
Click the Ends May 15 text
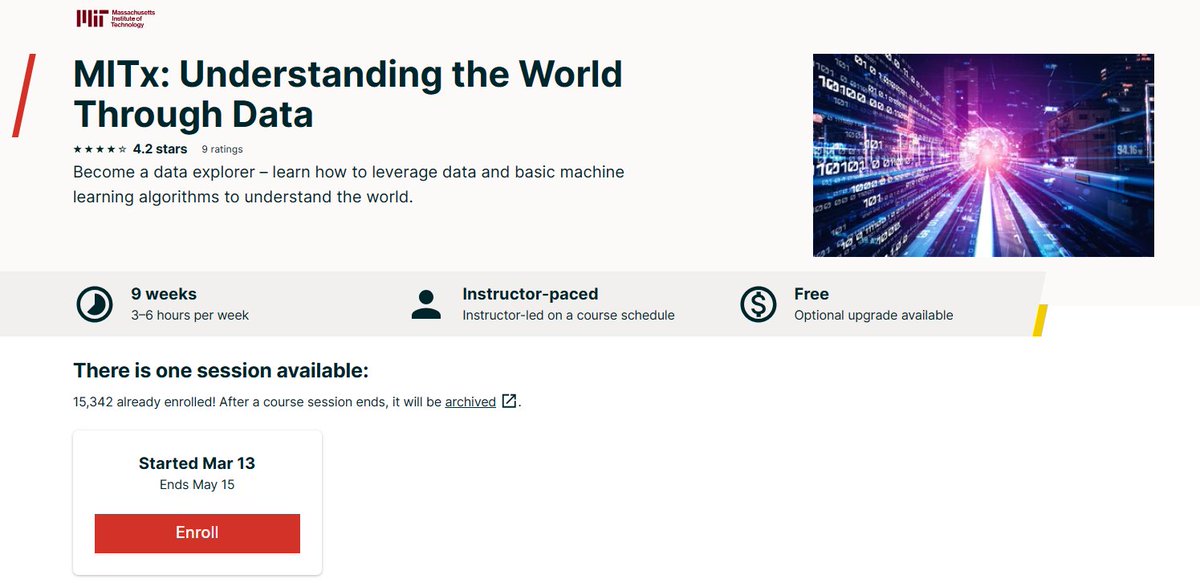click(197, 485)
